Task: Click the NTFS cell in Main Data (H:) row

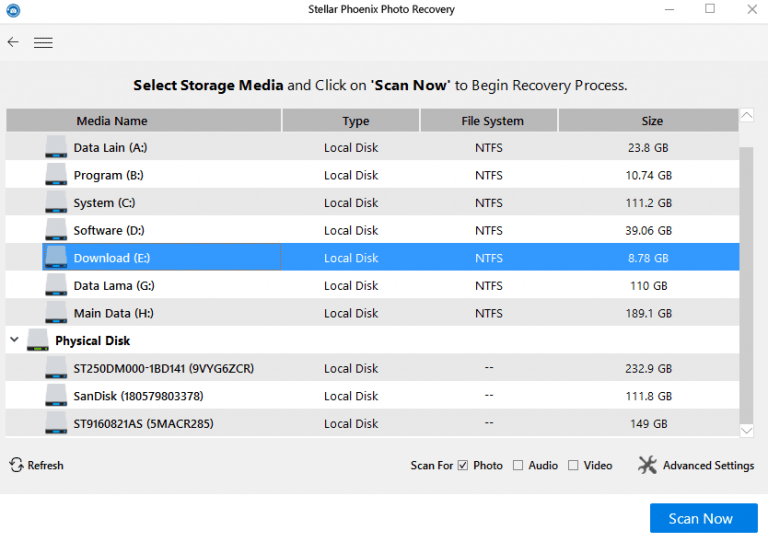Action: 489,313
